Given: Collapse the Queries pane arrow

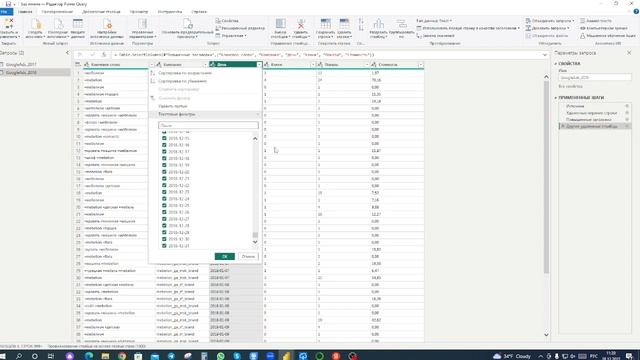Looking at the screenshot, I should click(x=67, y=53).
